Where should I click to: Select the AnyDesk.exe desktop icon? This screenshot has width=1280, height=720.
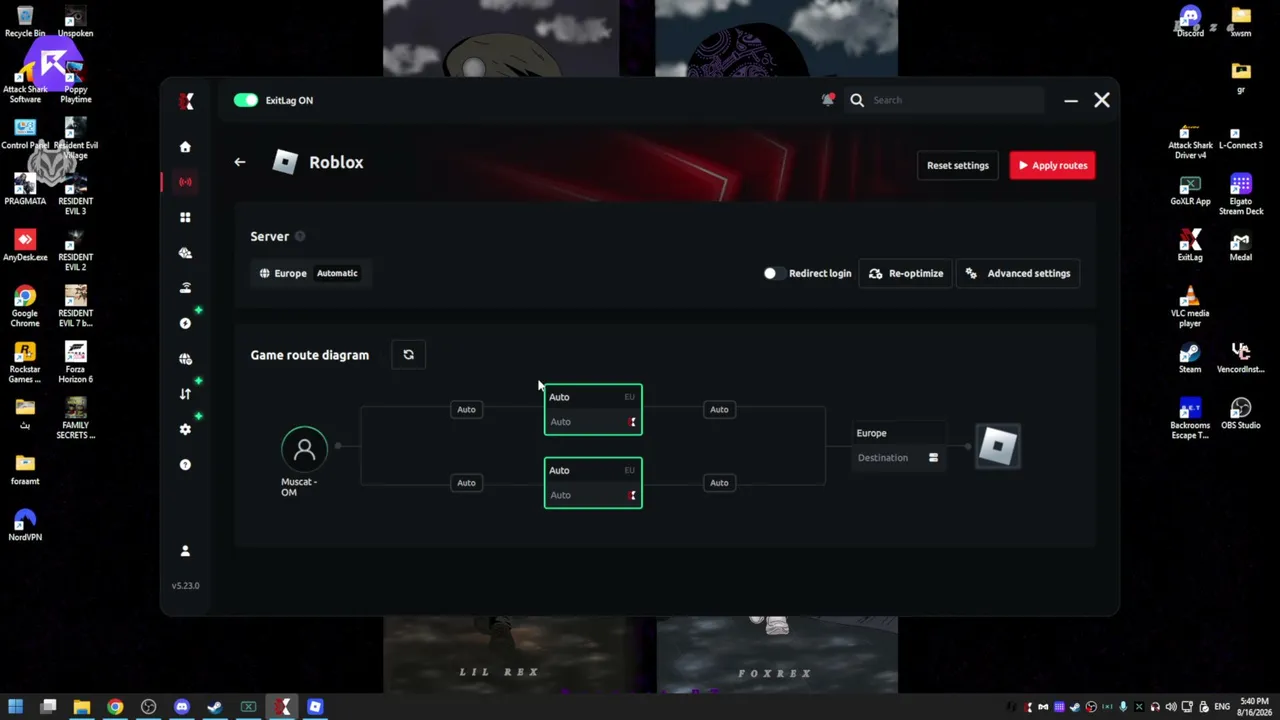tap(25, 245)
